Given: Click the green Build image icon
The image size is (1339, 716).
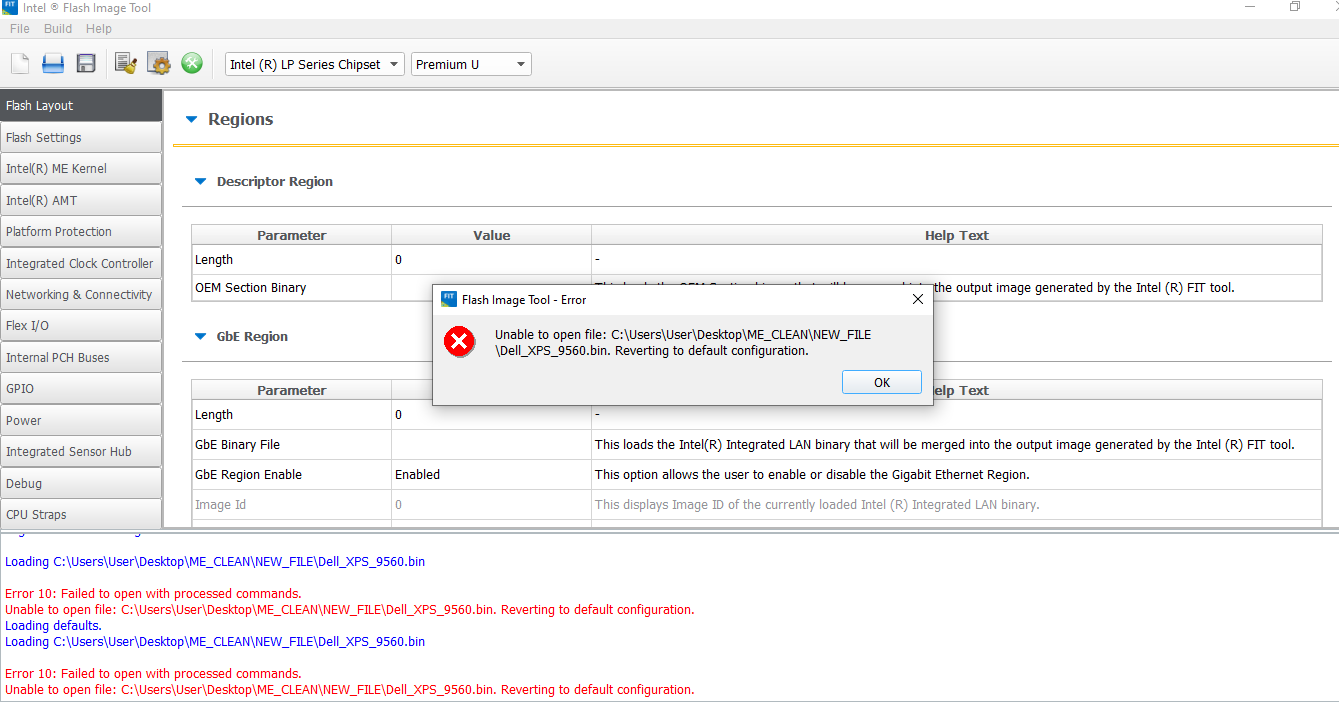Looking at the screenshot, I should pos(192,64).
